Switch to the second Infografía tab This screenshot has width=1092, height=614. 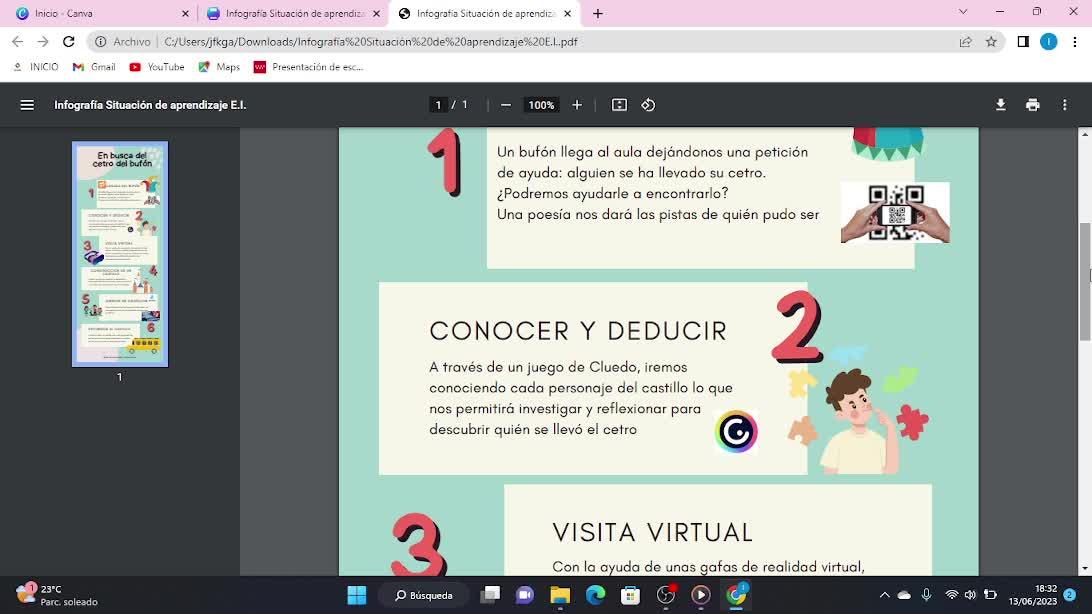tap(292, 13)
